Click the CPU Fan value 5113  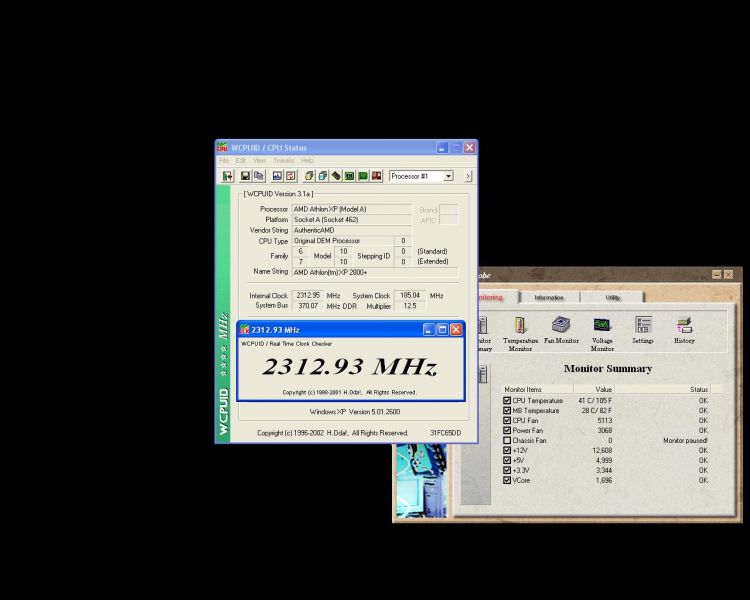pos(605,421)
